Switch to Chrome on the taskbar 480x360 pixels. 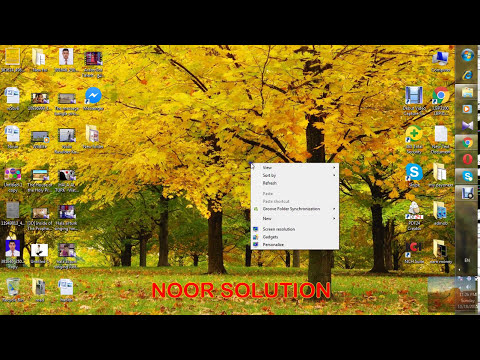(x=467, y=143)
